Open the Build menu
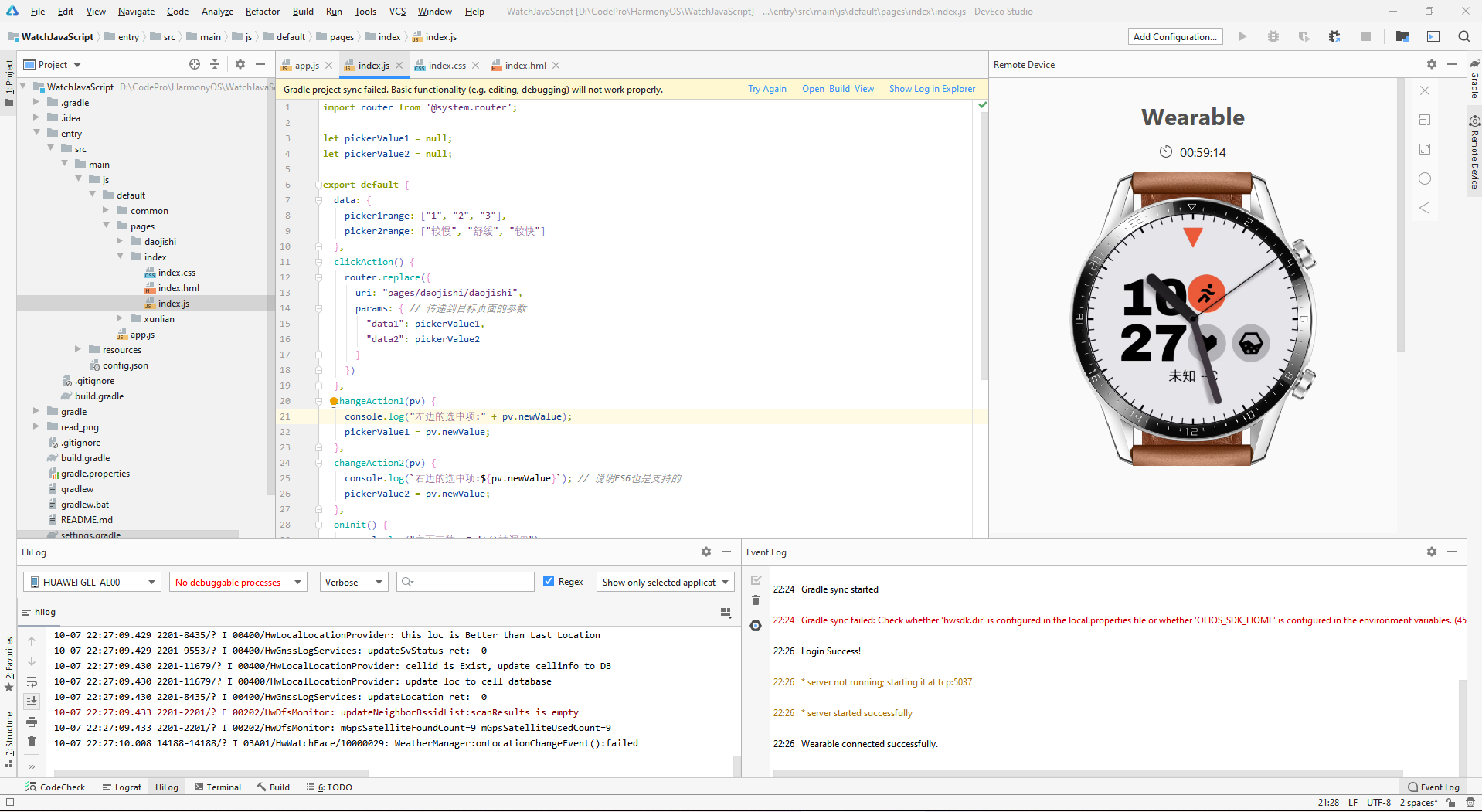This screenshot has width=1482, height=812. click(303, 12)
